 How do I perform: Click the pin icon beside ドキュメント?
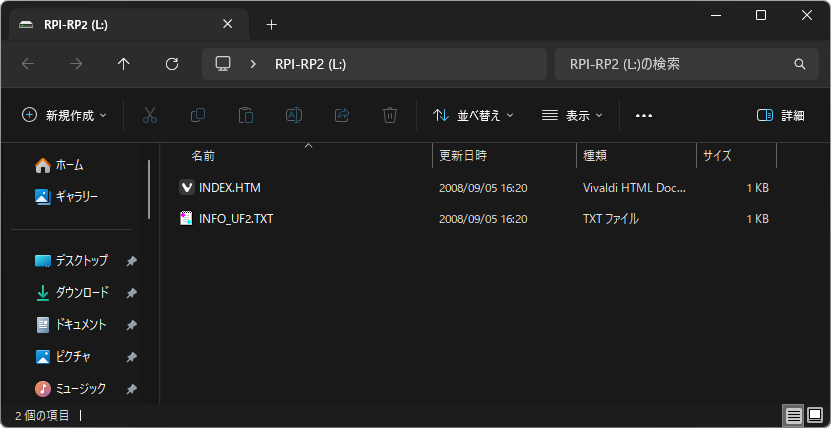pyautogui.click(x=131, y=325)
